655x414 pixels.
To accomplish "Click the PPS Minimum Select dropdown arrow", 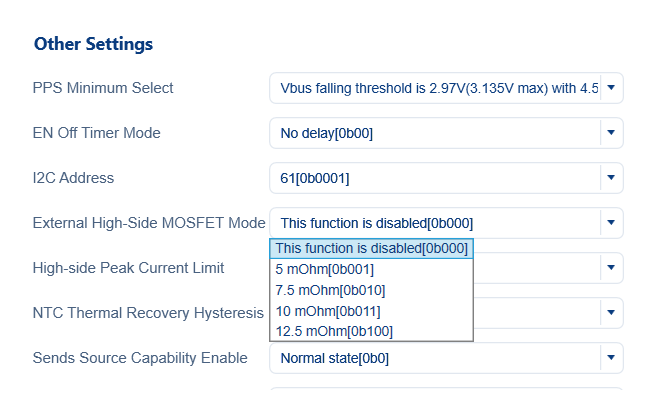I will coord(611,88).
